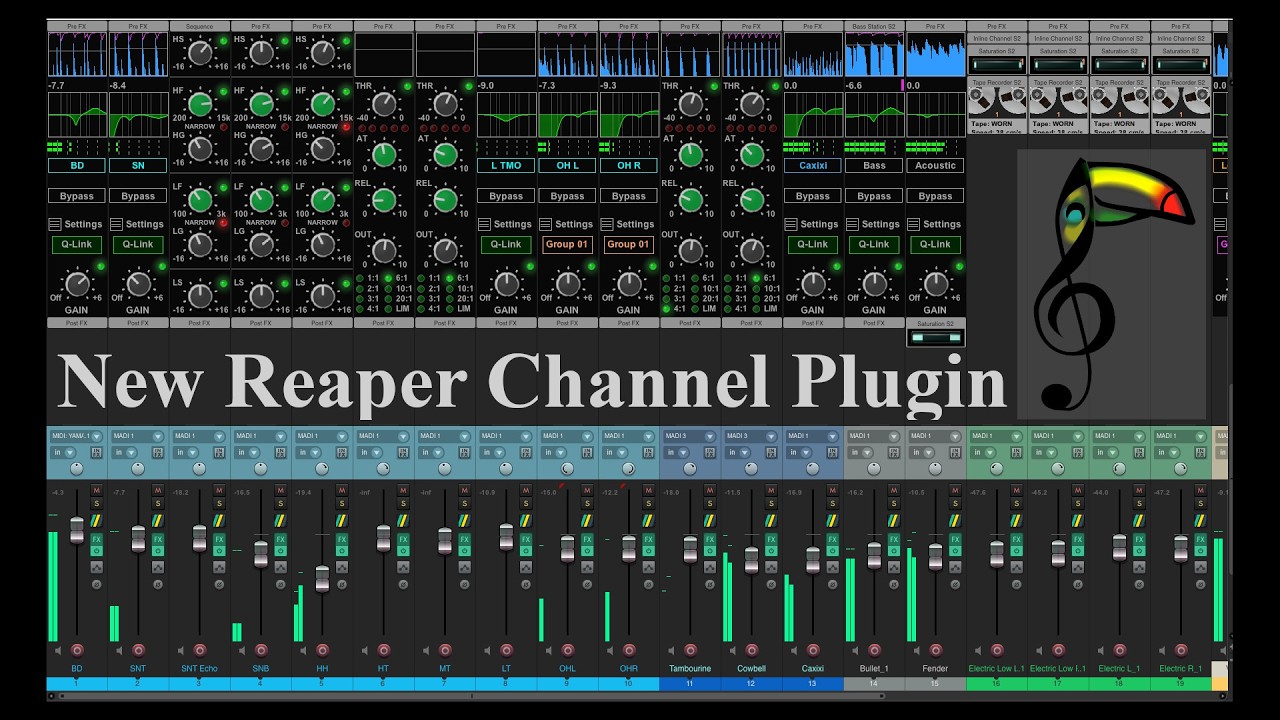Open input FX on Tambourine track
Image resolution: width=1280 pixels, height=720 pixels.
pyautogui.click(x=709, y=452)
